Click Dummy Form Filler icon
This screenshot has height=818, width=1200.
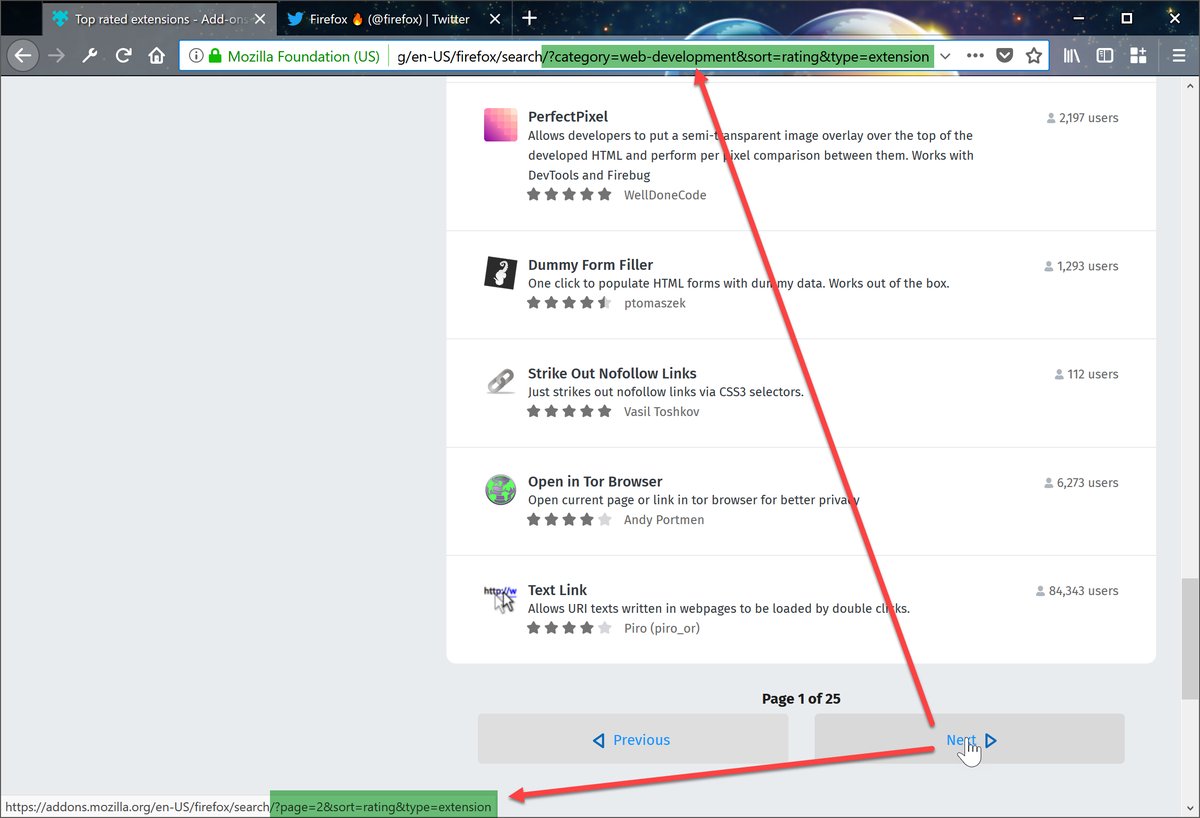coord(500,273)
